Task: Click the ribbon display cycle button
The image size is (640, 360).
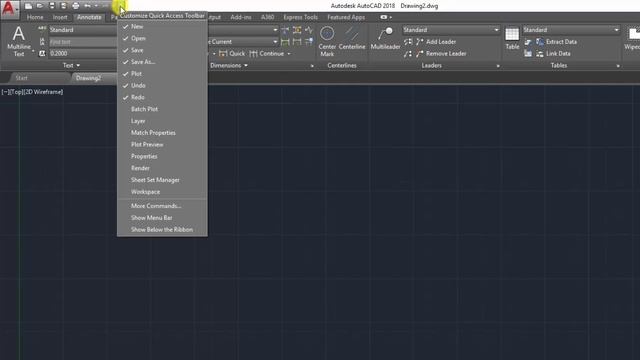Action: coord(383,17)
